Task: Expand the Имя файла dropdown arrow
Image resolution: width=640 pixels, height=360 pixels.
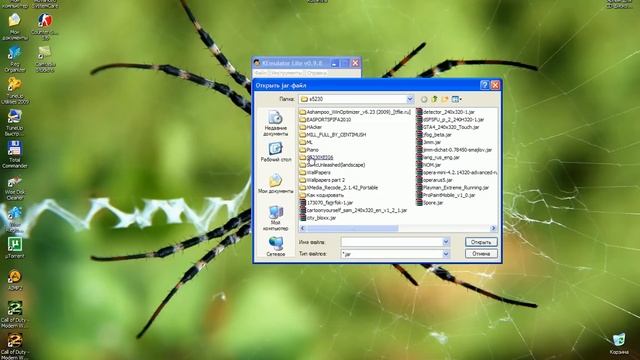Action: coord(446,242)
